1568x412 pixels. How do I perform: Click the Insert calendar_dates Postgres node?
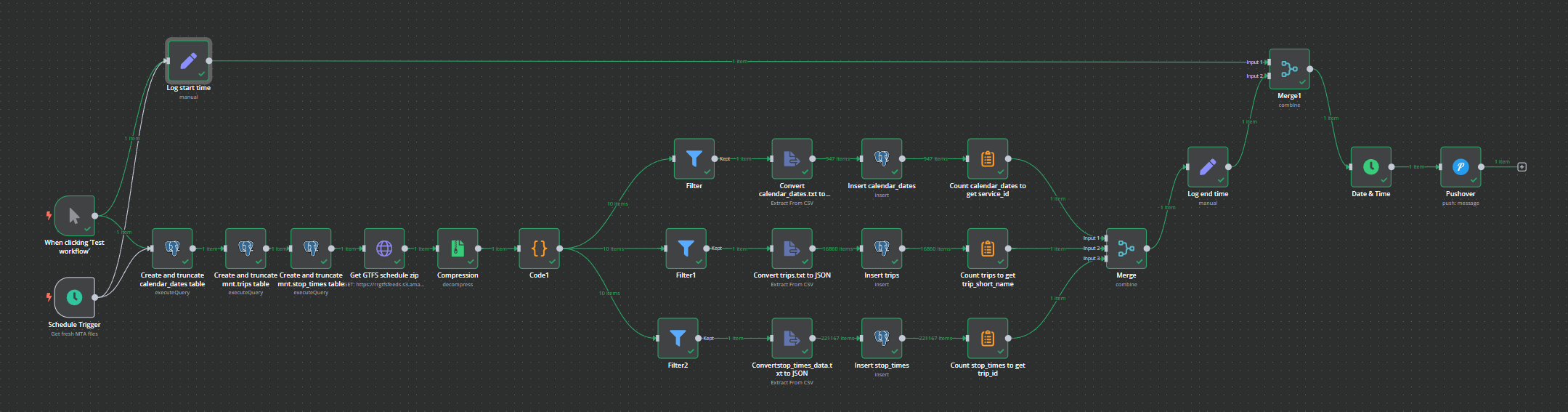pyautogui.click(x=882, y=158)
